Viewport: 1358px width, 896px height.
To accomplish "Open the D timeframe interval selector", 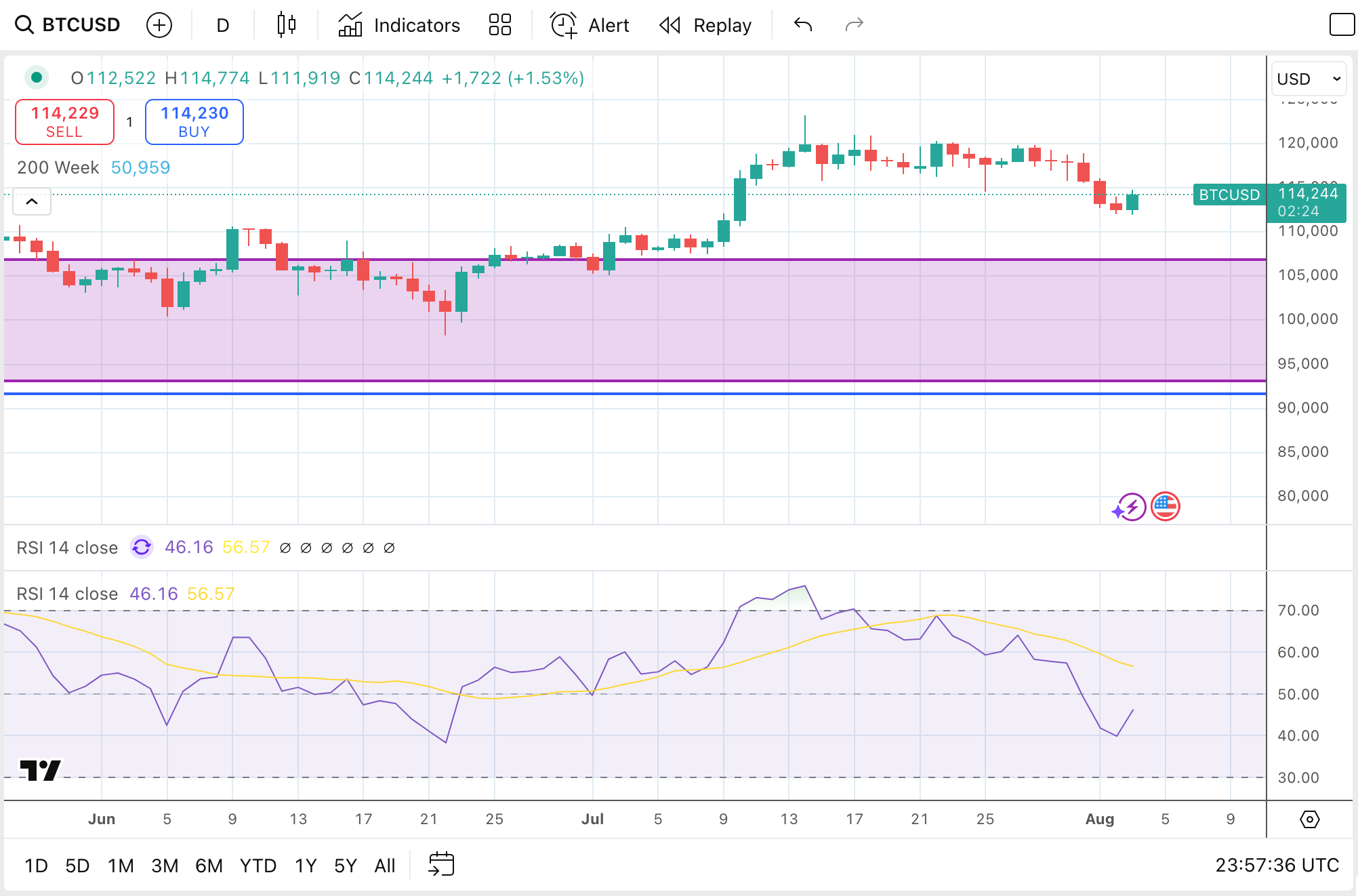I will [x=223, y=25].
